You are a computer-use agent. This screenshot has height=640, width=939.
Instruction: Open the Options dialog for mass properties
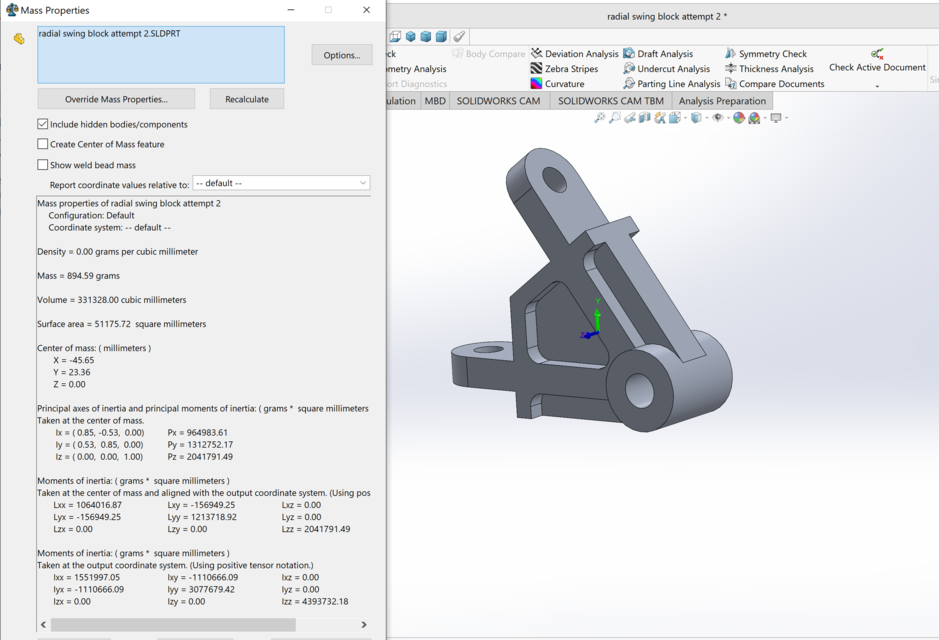[341, 54]
